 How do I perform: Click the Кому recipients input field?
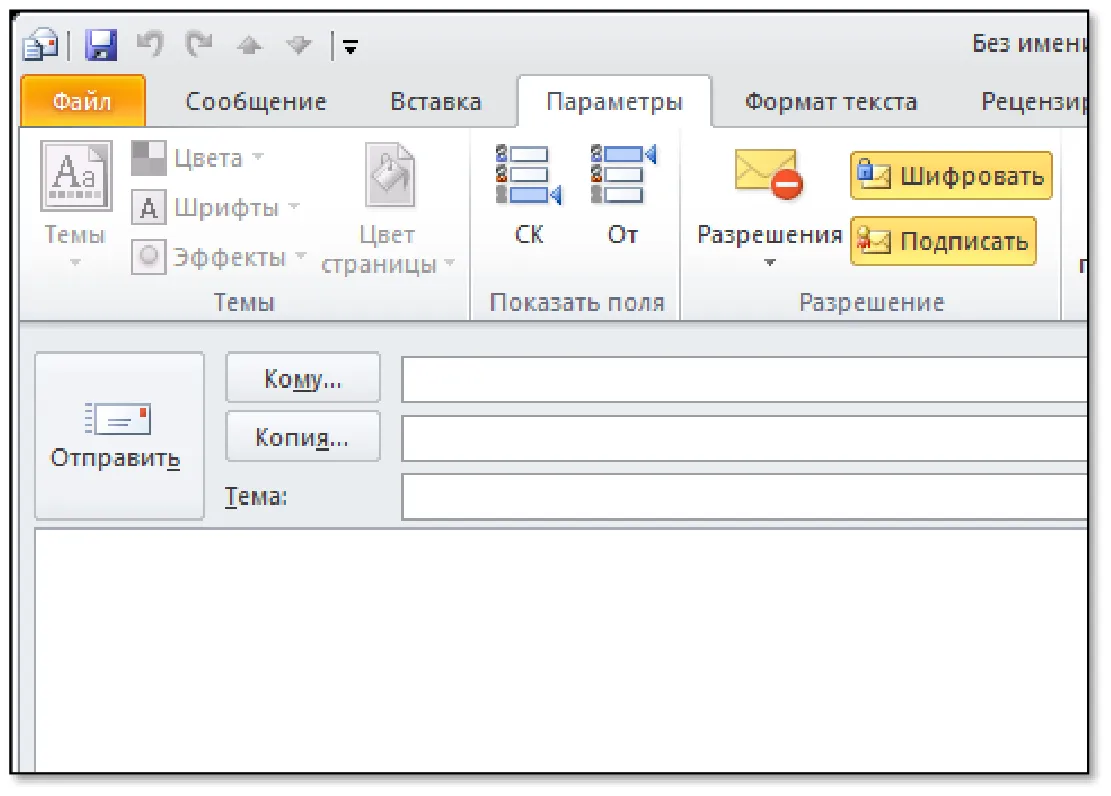(x=744, y=380)
